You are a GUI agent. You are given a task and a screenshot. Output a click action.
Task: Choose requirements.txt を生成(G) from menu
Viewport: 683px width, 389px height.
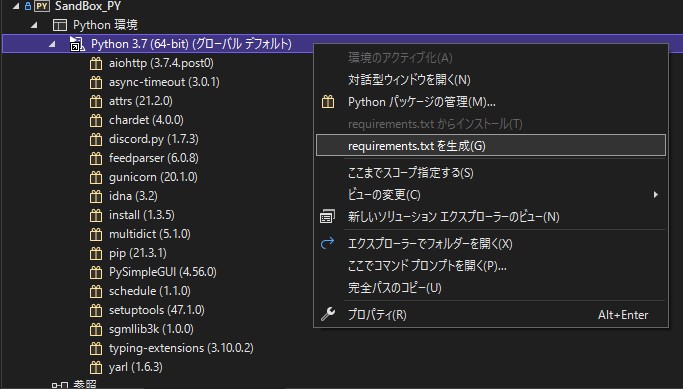491,145
